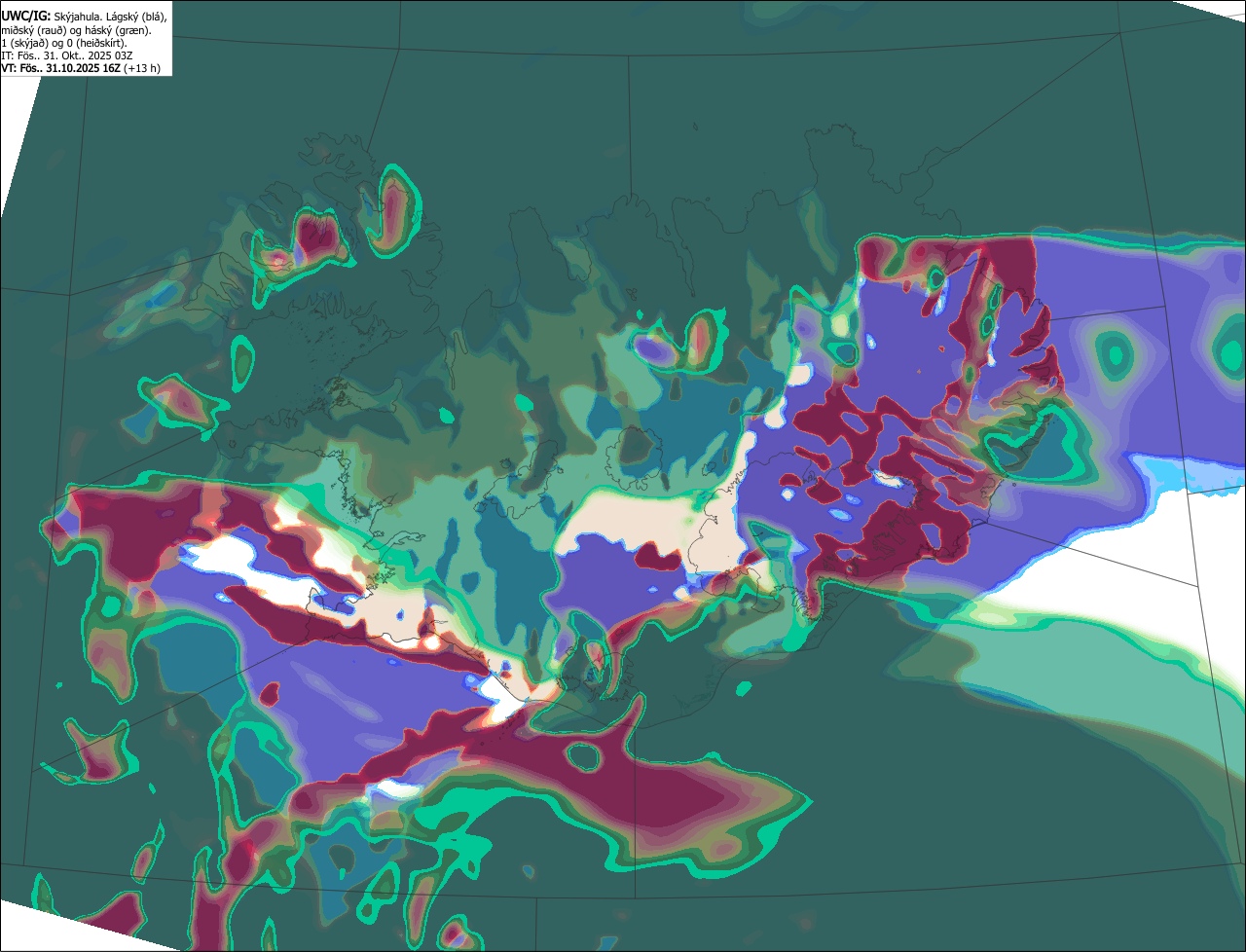Click the 'VT: Fös.. 31.10.2025 16Z' valid time
This screenshot has width=1246, height=952.
60,68
